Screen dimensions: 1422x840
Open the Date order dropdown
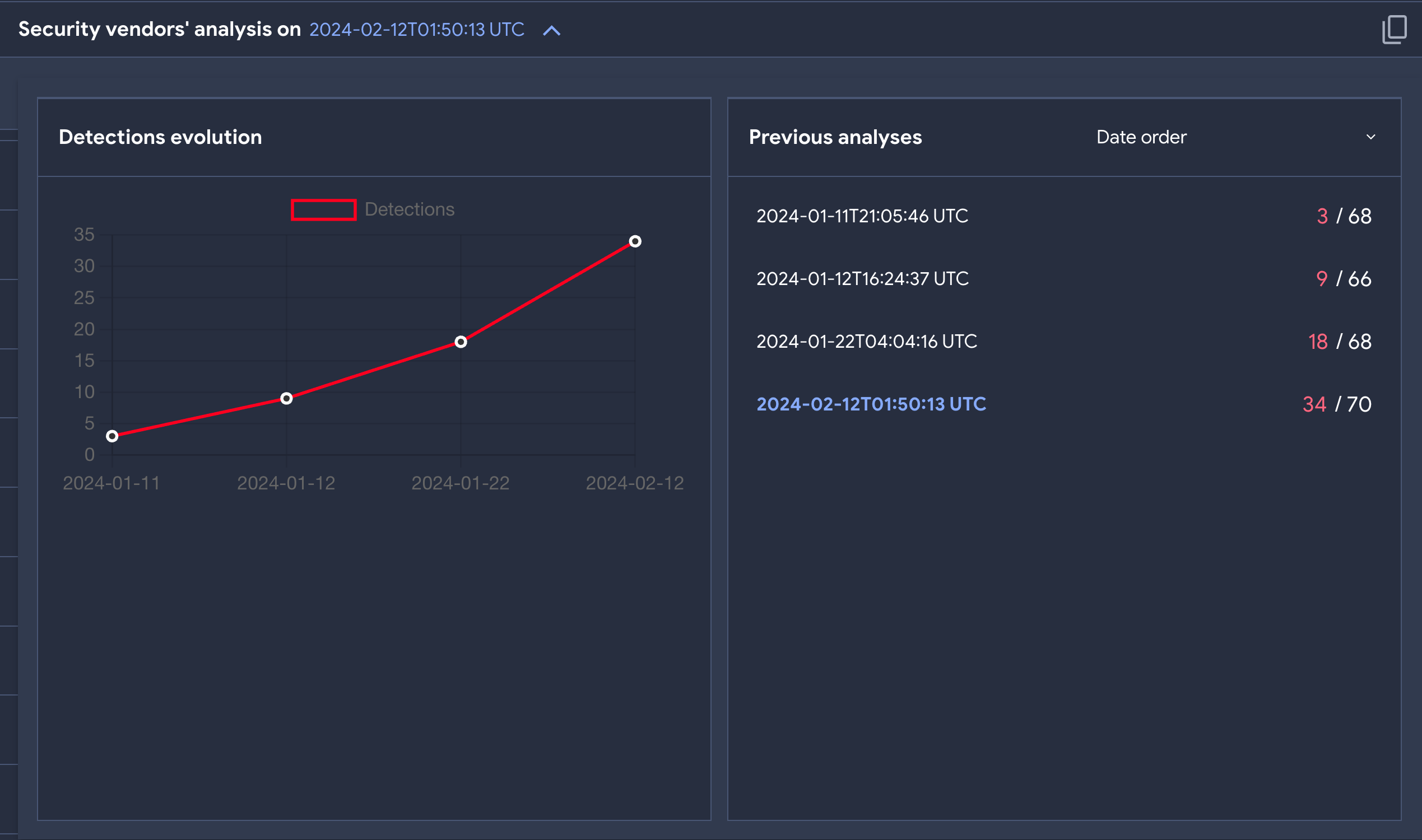pos(1141,137)
